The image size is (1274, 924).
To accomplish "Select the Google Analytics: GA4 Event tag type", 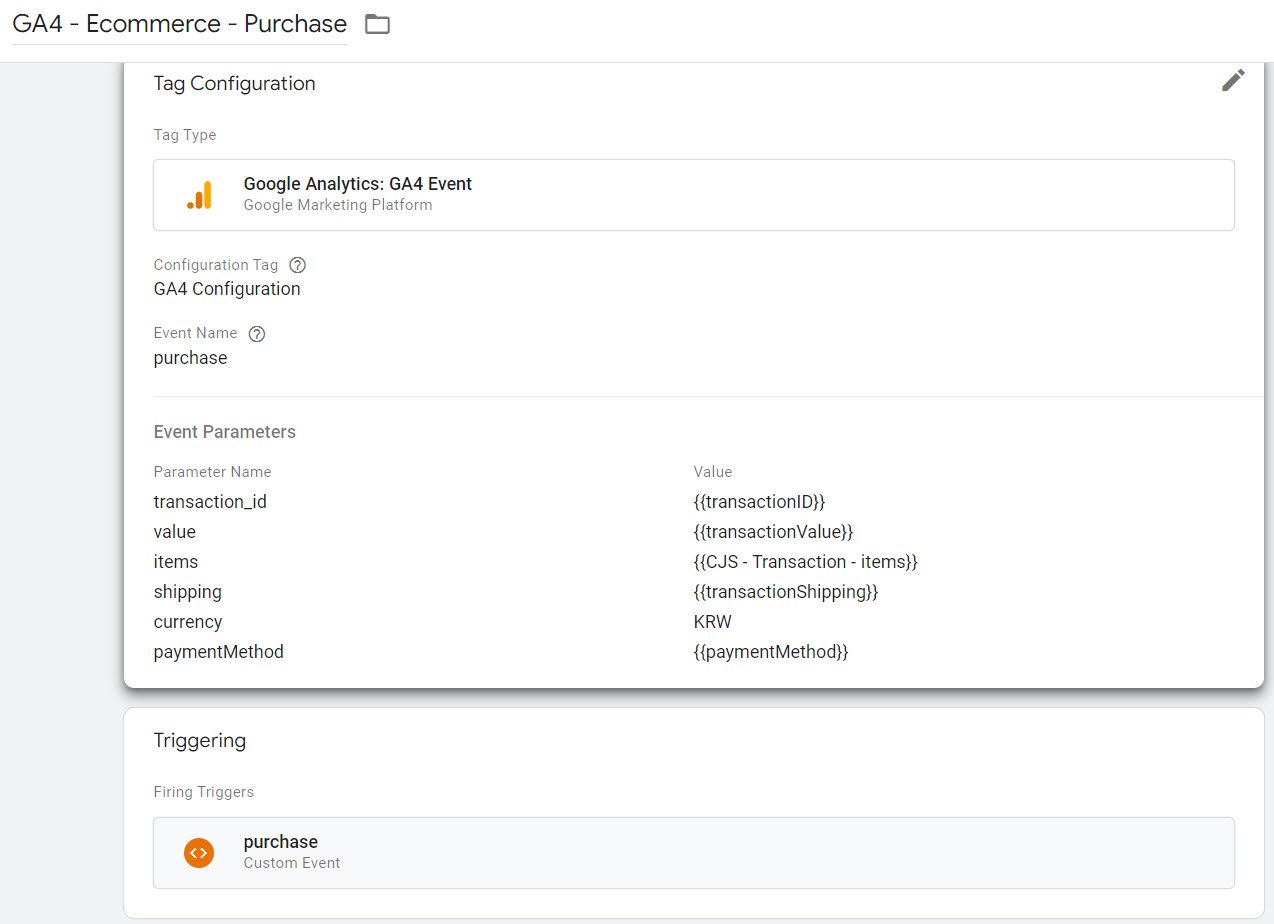I will coord(694,195).
